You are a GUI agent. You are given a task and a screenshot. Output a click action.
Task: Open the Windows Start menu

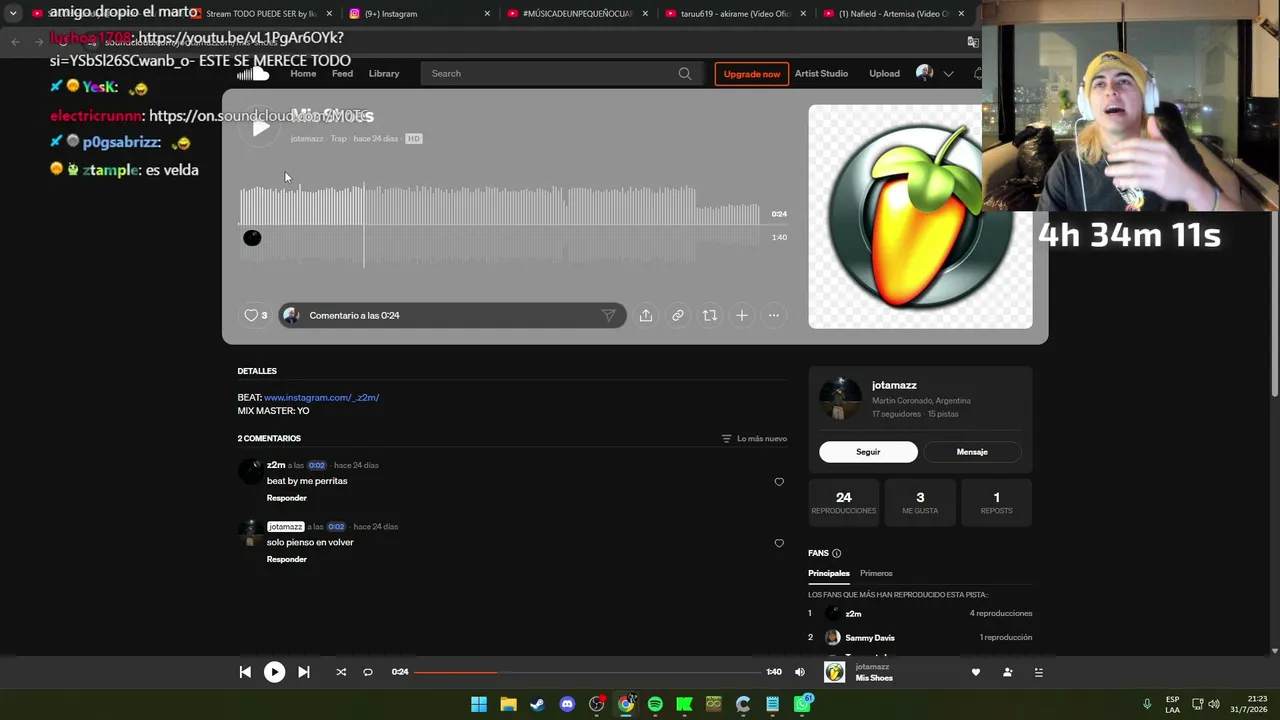tap(479, 704)
